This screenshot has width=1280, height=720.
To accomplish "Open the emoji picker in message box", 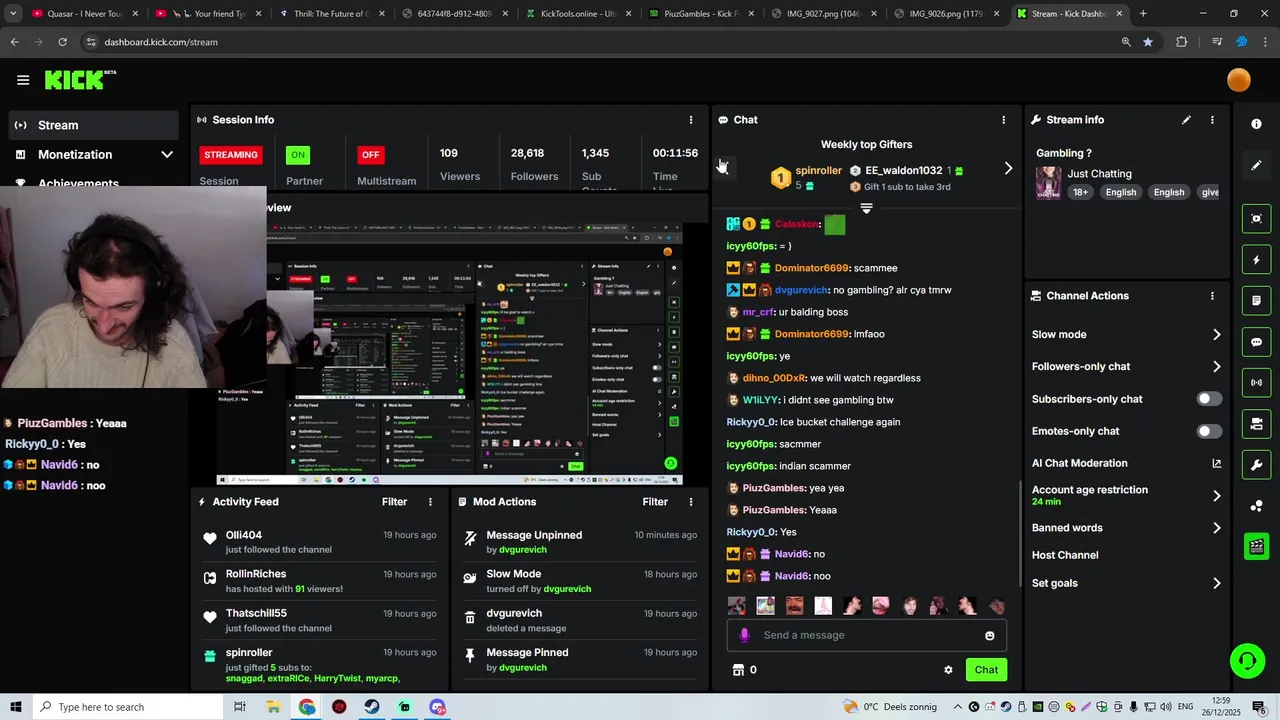I will [989, 635].
